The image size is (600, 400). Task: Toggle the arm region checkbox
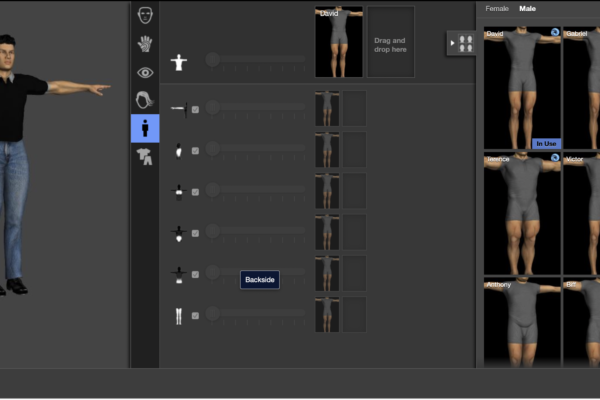point(195,109)
